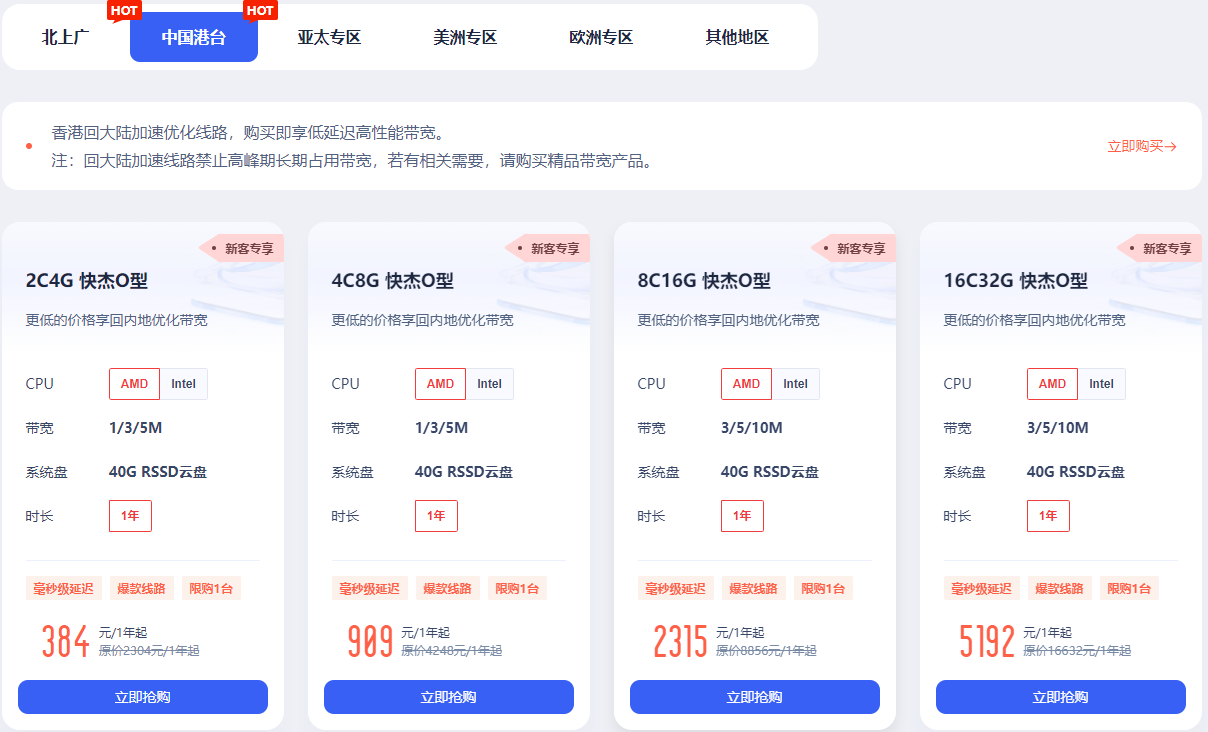
Task: Click the 4C8G 快杰O型 title
Action: tap(393, 281)
